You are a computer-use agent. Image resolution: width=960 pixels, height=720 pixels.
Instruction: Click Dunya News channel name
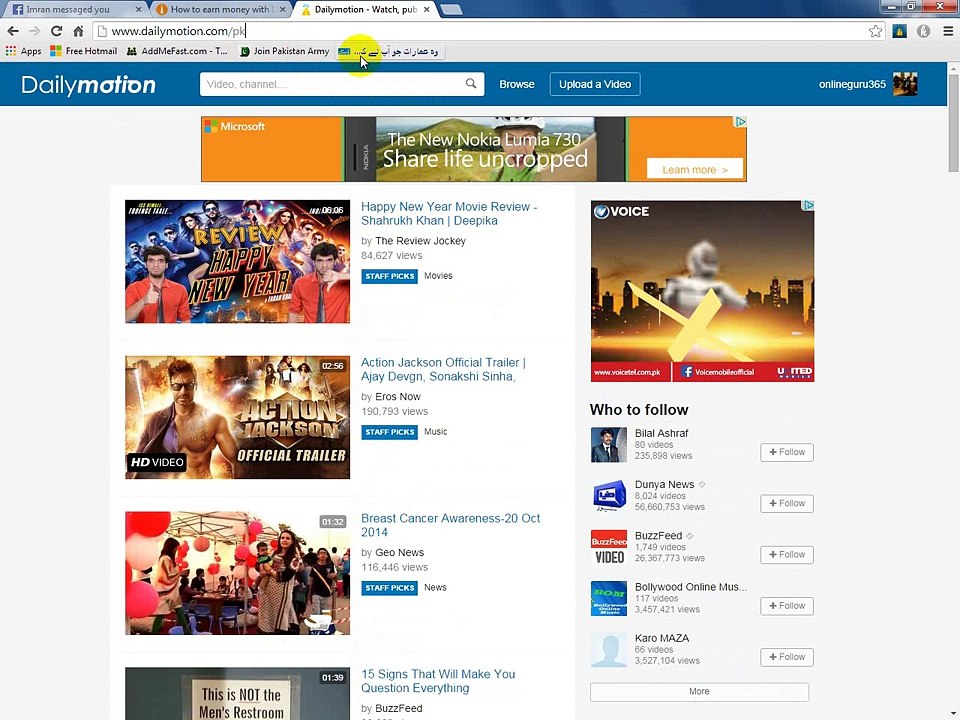664,484
